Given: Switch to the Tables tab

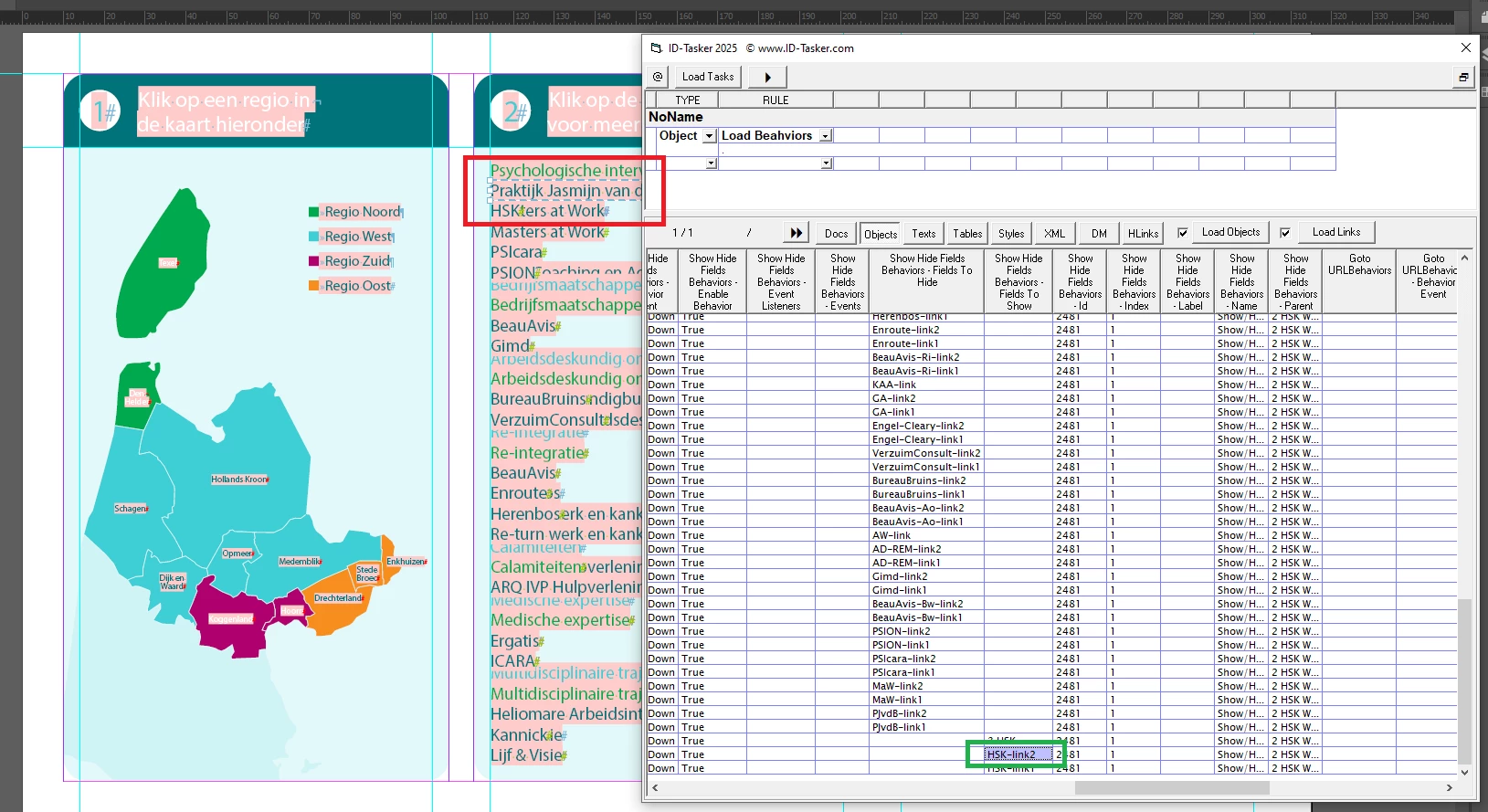Looking at the screenshot, I should tap(967, 234).
